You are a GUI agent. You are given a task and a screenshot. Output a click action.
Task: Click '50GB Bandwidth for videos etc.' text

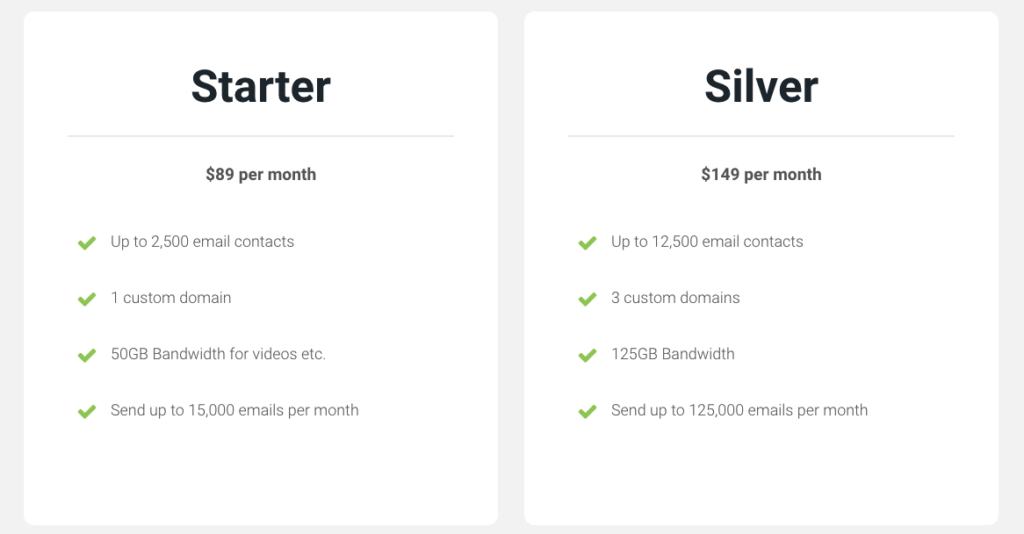click(x=218, y=354)
